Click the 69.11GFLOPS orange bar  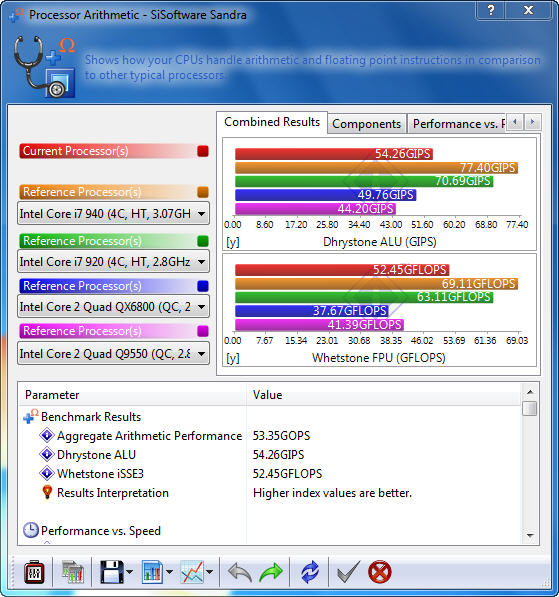(x=376, y=284)
